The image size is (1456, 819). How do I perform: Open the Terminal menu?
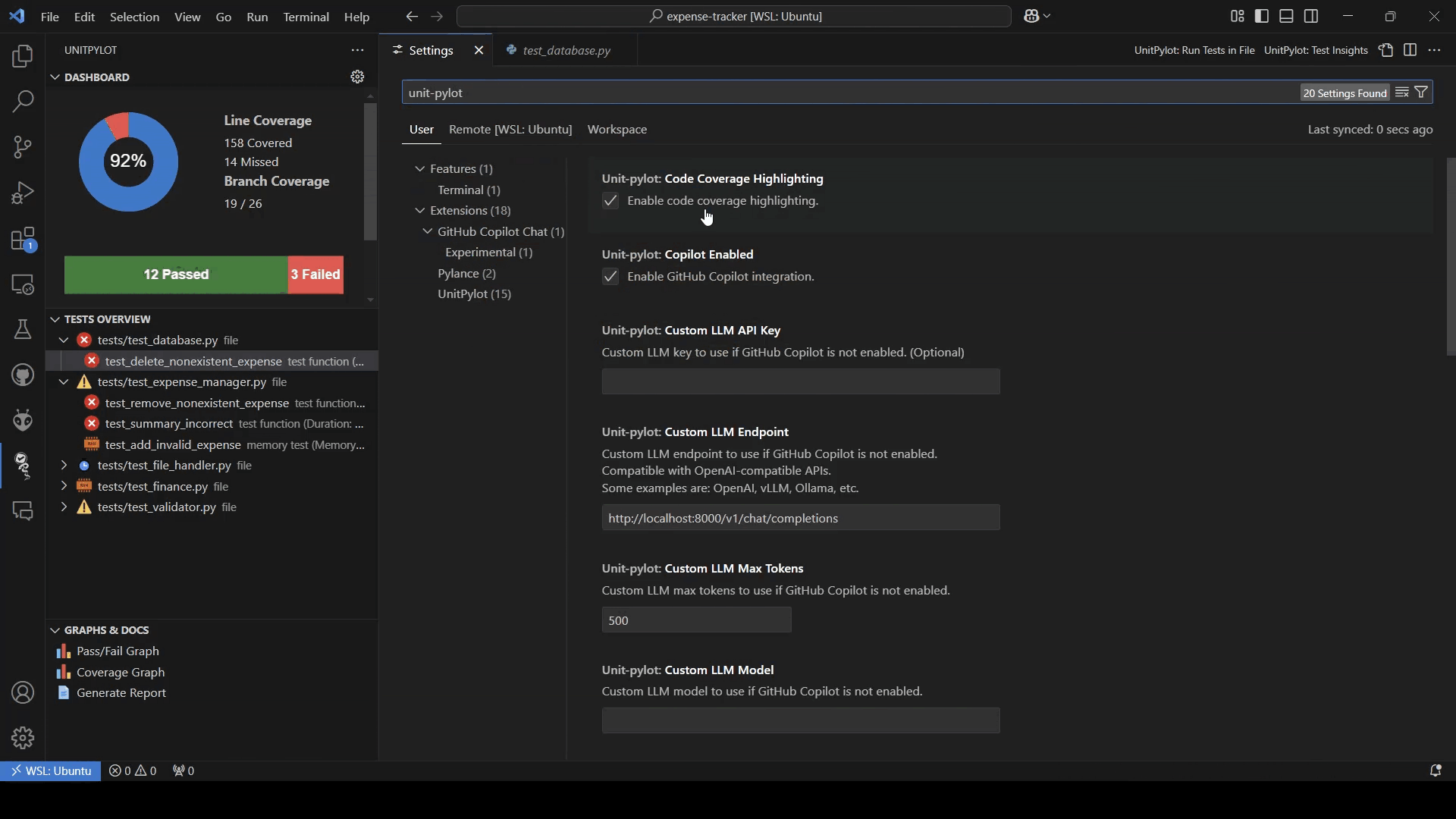306,17
